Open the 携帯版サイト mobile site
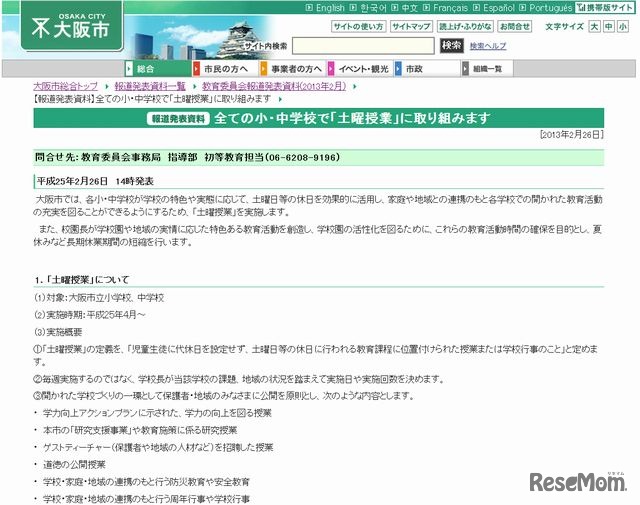The height and width of the screenshot is (505, 640). 605,8
